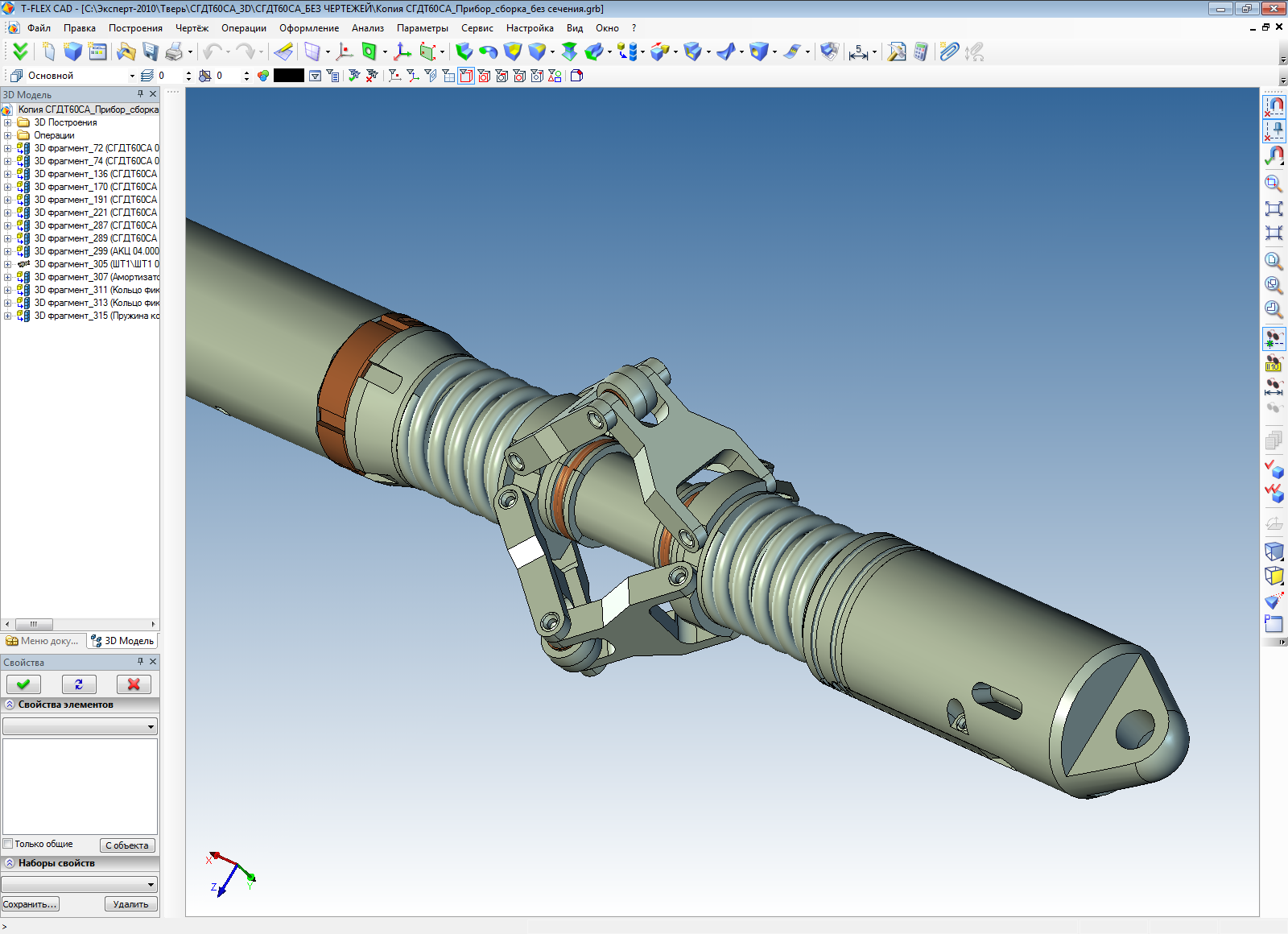Undo the last action

[x=213, y=52]
